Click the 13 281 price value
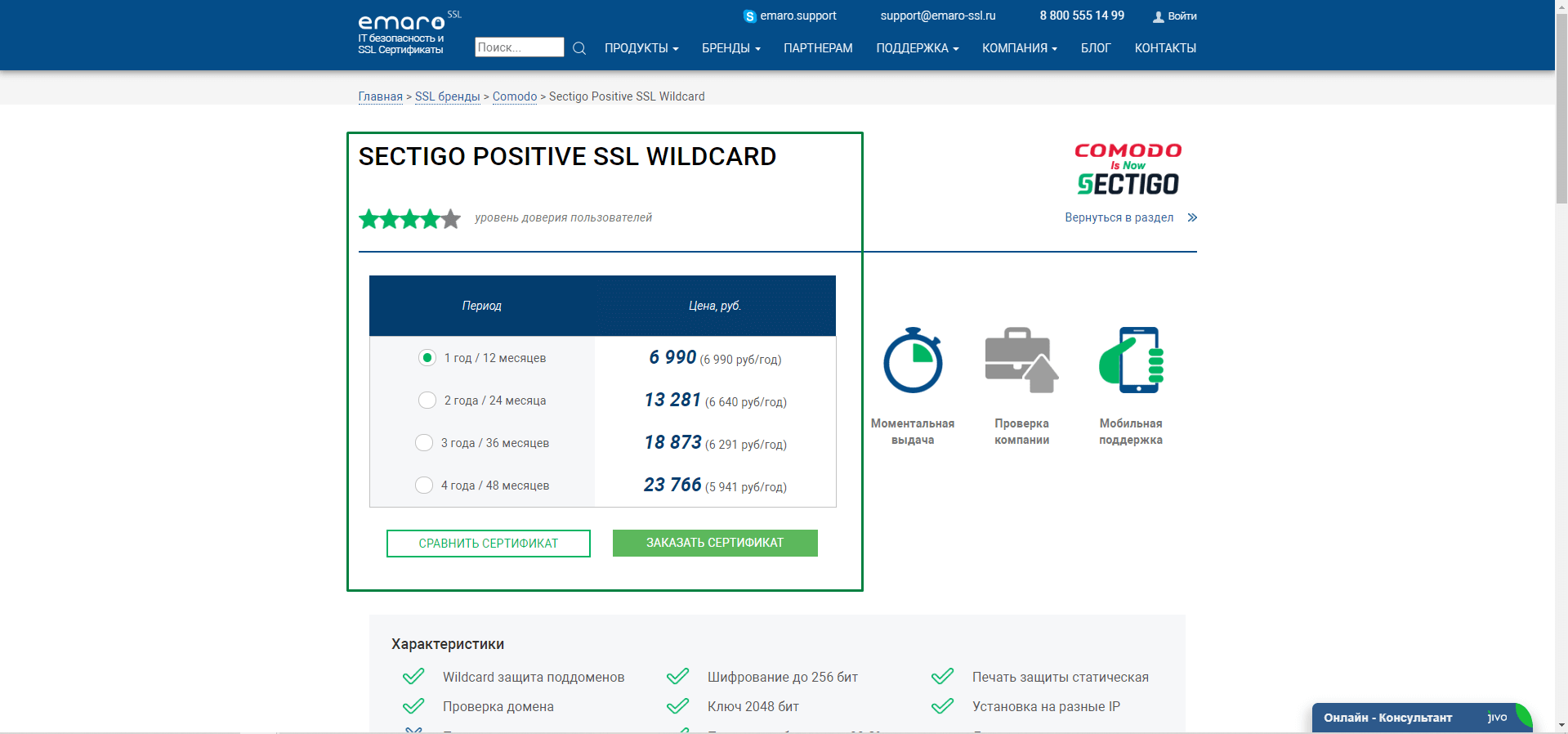 coord(672,400)
